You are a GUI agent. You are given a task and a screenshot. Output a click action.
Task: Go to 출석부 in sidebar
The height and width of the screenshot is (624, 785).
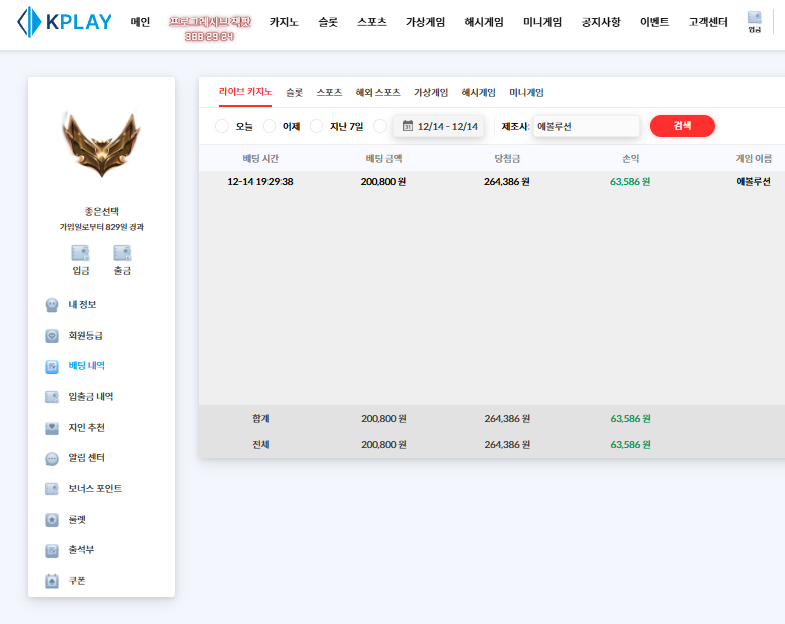click(81, 550)
